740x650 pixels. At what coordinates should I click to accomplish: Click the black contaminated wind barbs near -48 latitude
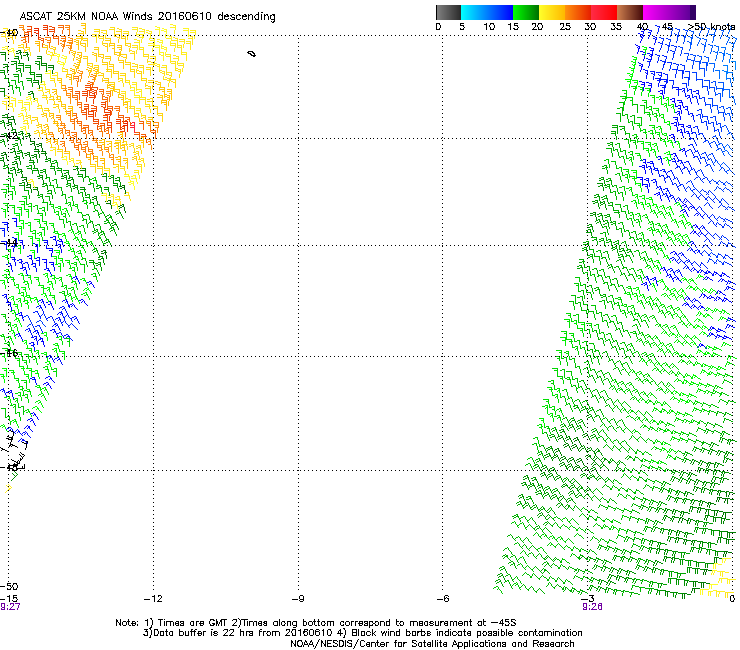point(13,452)
